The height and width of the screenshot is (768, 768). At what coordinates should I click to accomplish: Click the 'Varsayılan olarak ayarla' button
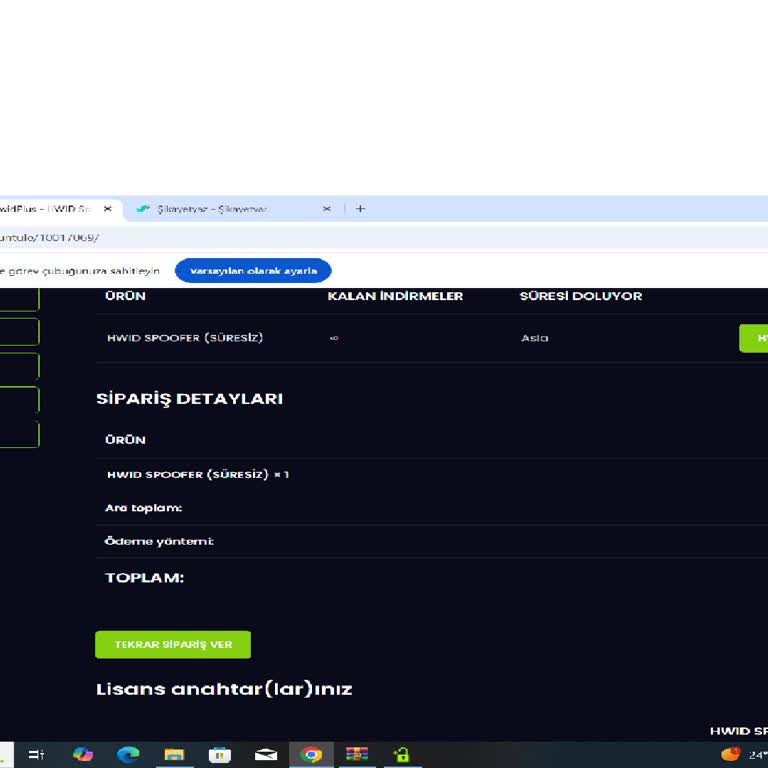(x=253, y=271)
